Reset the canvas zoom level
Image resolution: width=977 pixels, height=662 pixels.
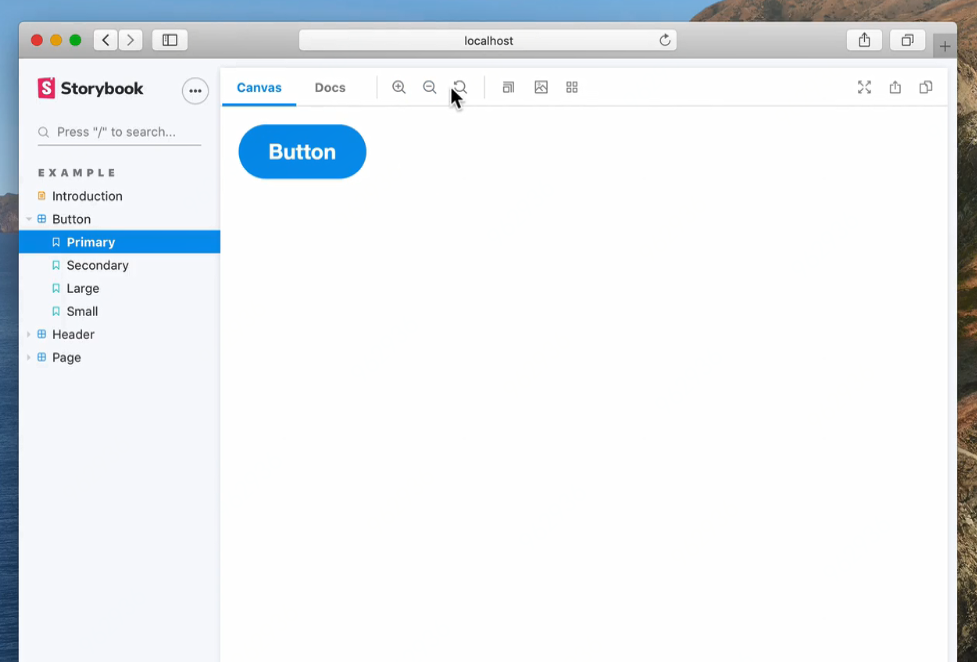click(x=461, y=87)
